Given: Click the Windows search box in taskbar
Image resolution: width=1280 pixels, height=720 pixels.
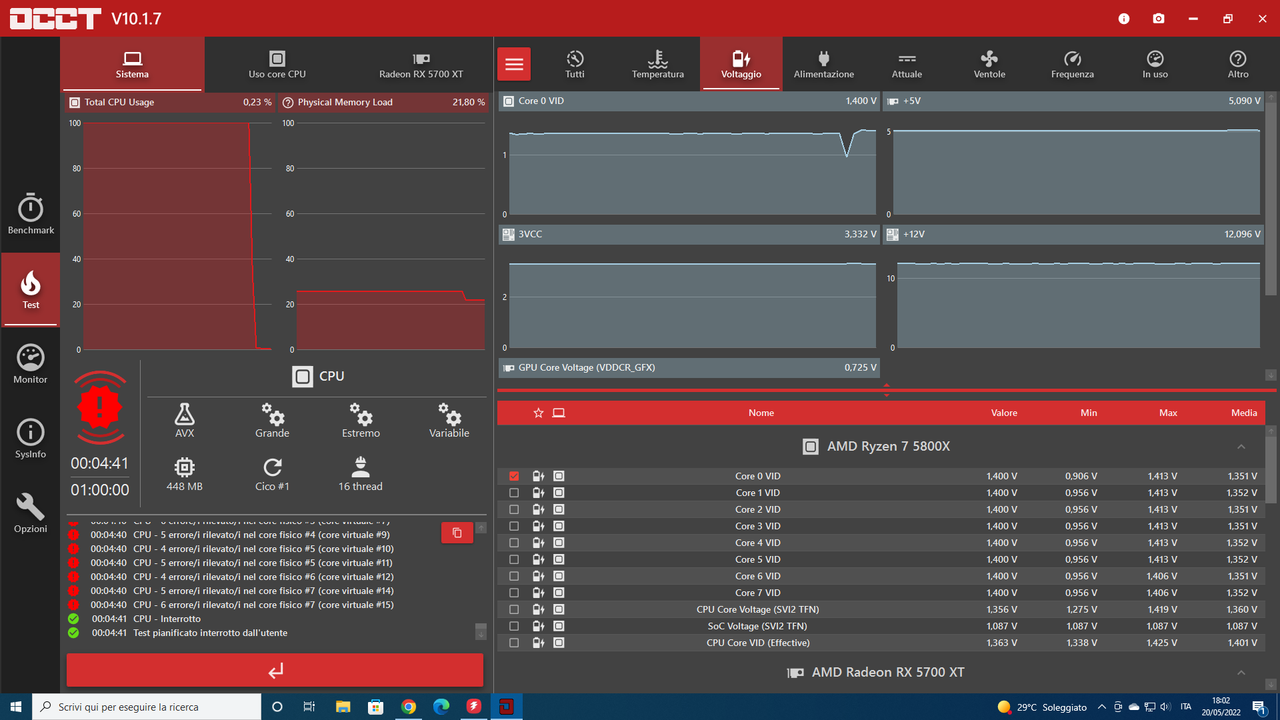Looking at the screenshot, I should (146, 707).
